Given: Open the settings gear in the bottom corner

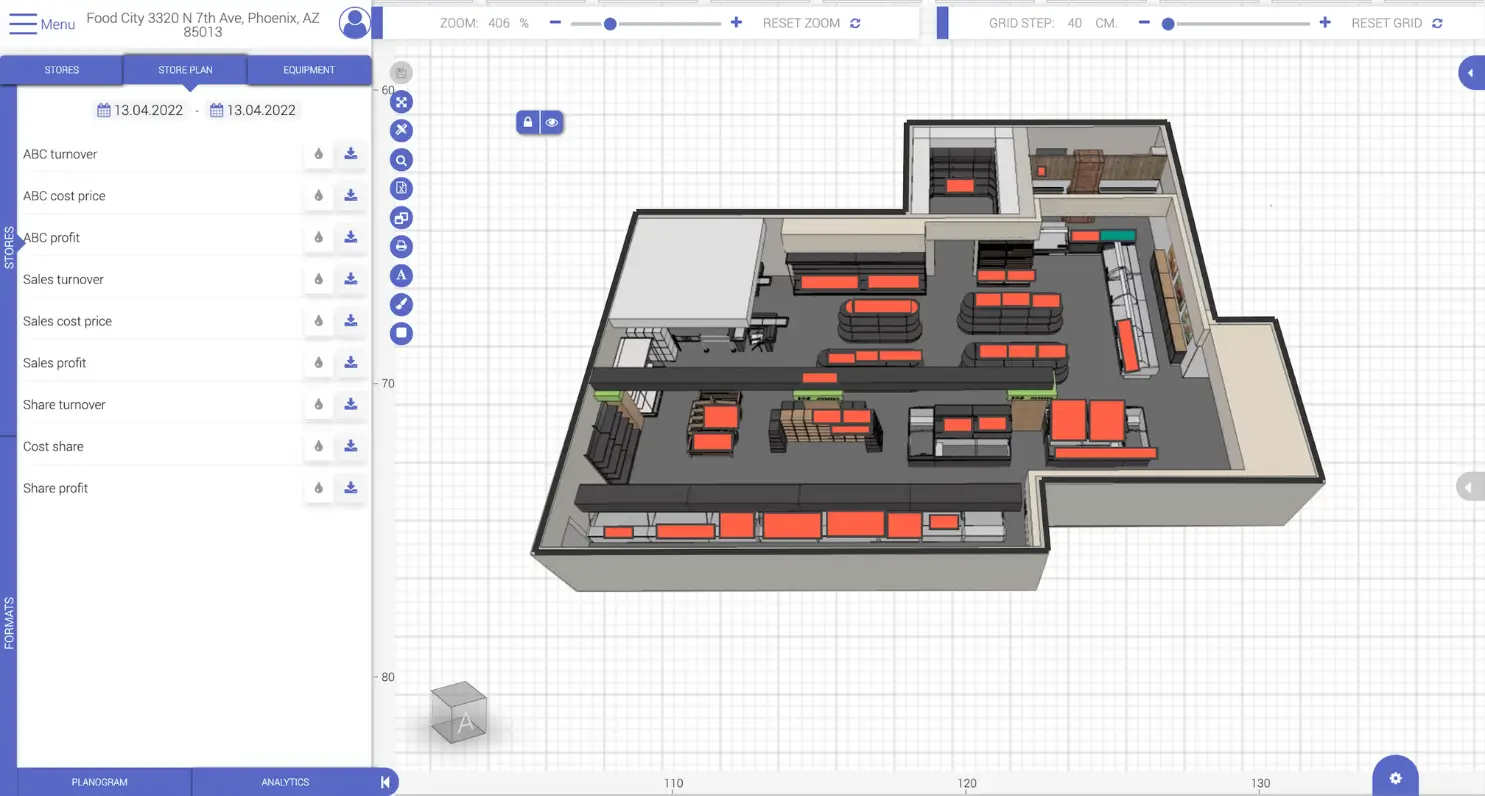Looking at the screenshot, I should (1394, 776).
